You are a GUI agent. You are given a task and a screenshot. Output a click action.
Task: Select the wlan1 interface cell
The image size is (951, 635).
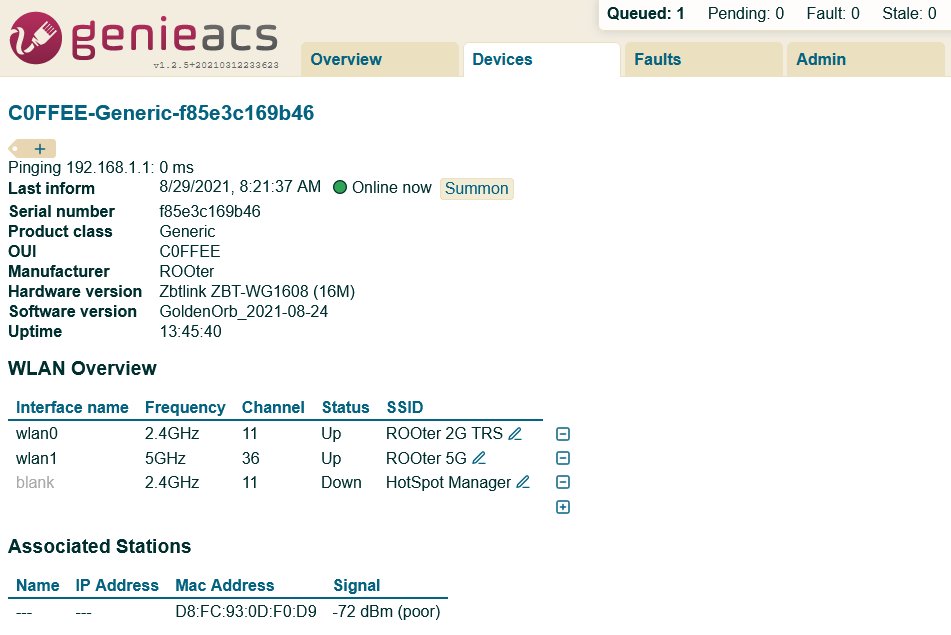pos(36,458)
